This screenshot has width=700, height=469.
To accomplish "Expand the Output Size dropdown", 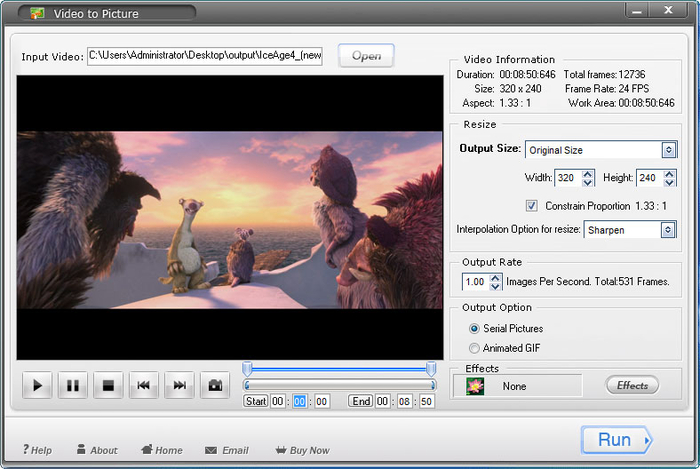I will [668, 150].
